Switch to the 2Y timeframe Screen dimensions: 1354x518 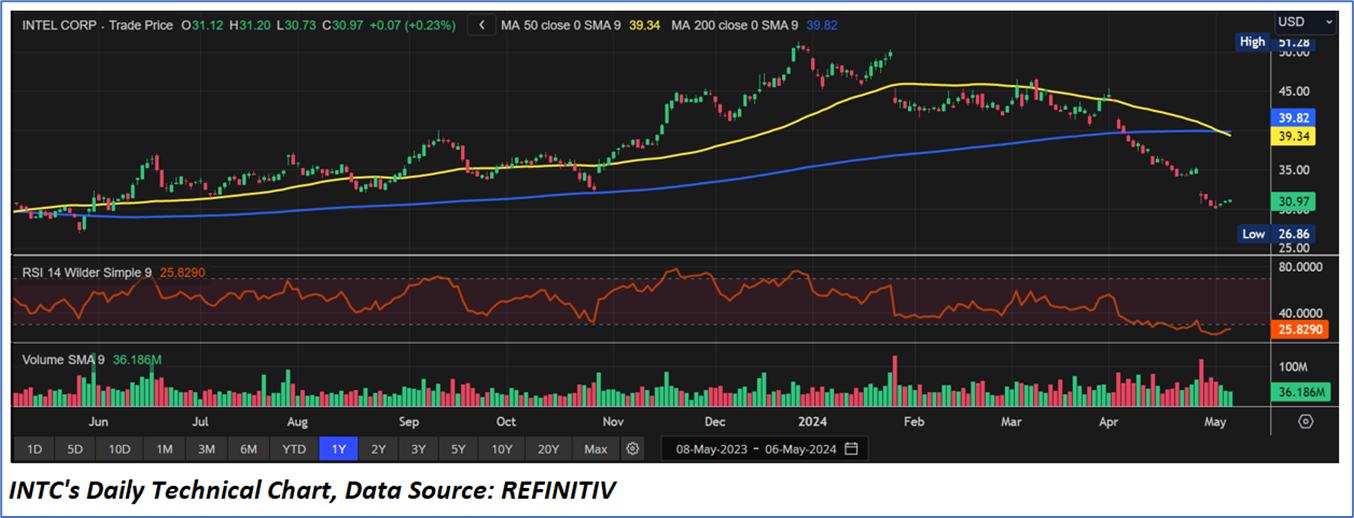pyautogui.click(x=378, y=449)
